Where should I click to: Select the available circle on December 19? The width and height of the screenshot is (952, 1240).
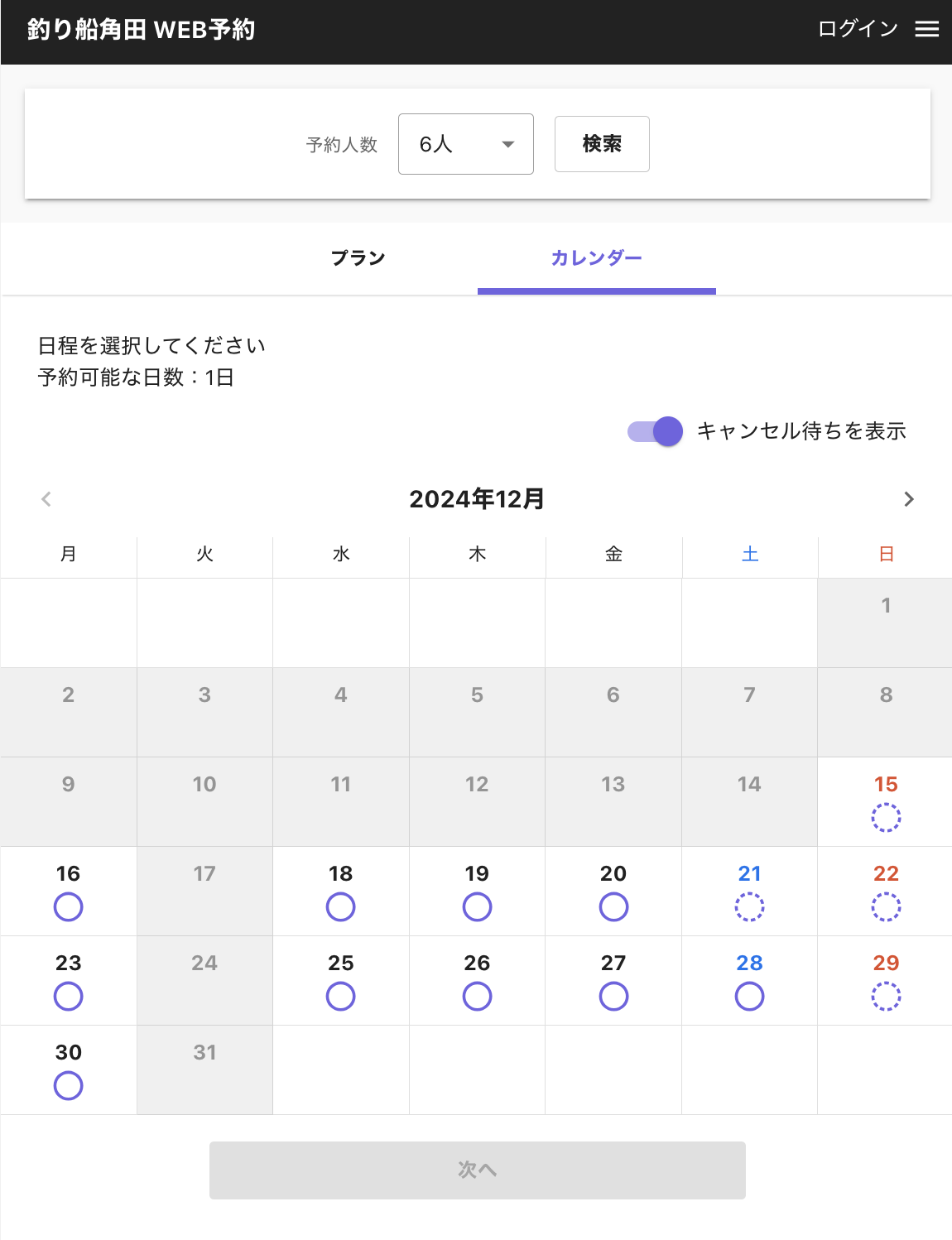pyautogui.click(x=477, y=907)
